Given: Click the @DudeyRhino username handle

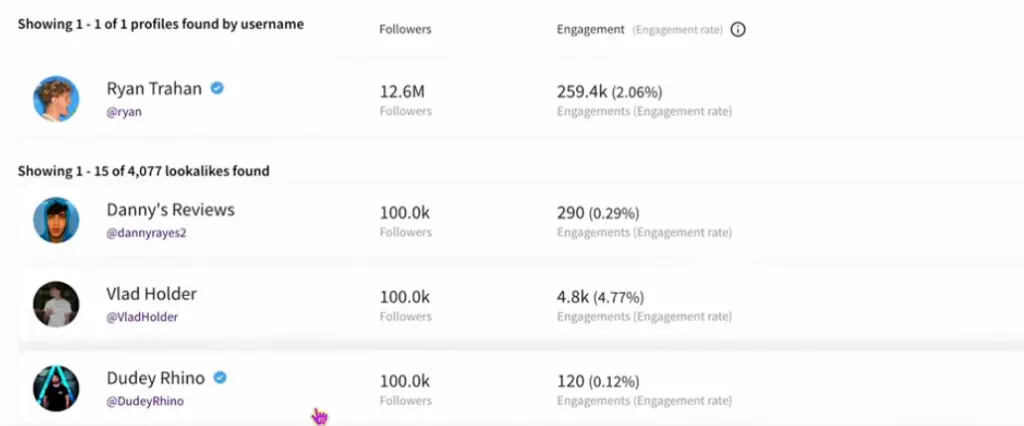Looking at the screenshot, I should click(145, 401).
